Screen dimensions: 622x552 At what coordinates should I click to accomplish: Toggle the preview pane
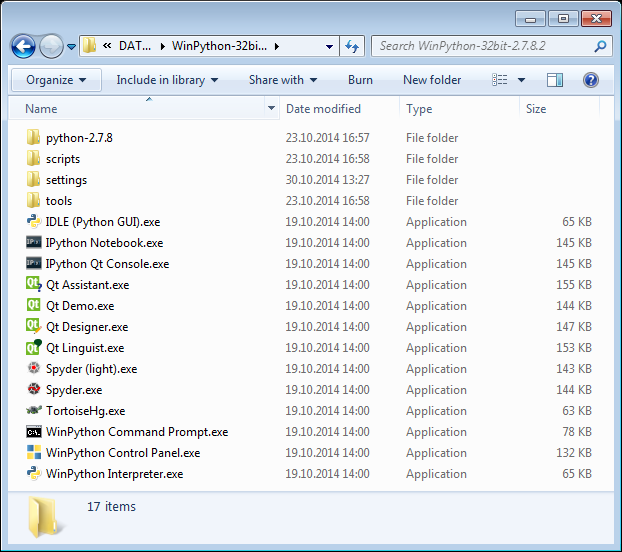(x=555, y=80)
